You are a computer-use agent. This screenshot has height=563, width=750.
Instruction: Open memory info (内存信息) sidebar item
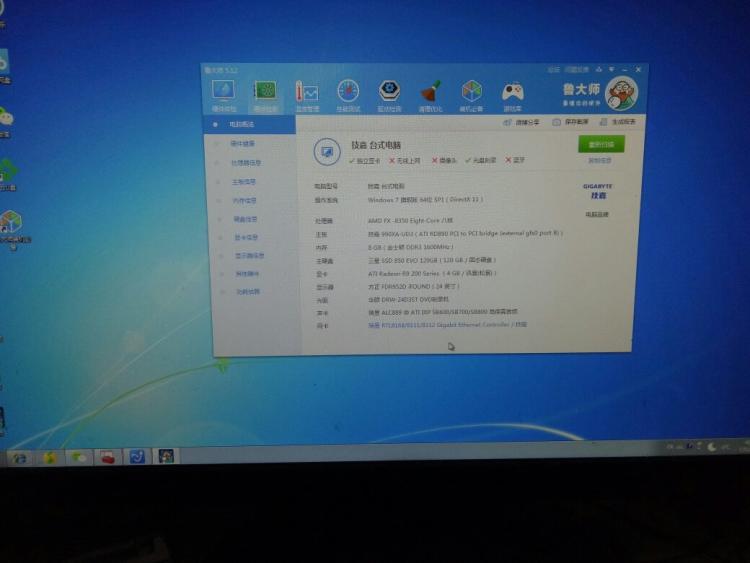click(x=245, y=200)
